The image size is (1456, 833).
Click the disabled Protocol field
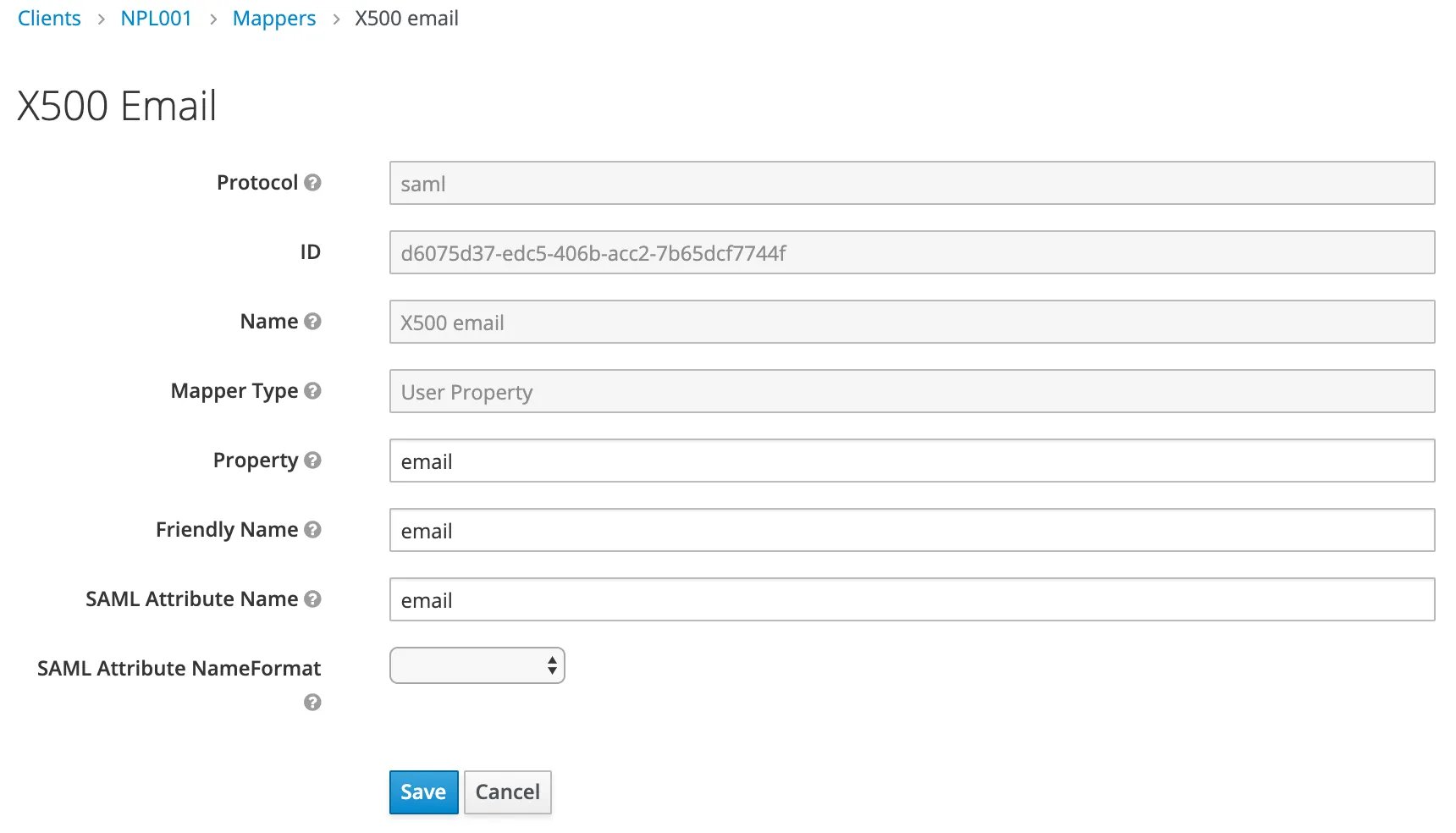pos(912,184)
